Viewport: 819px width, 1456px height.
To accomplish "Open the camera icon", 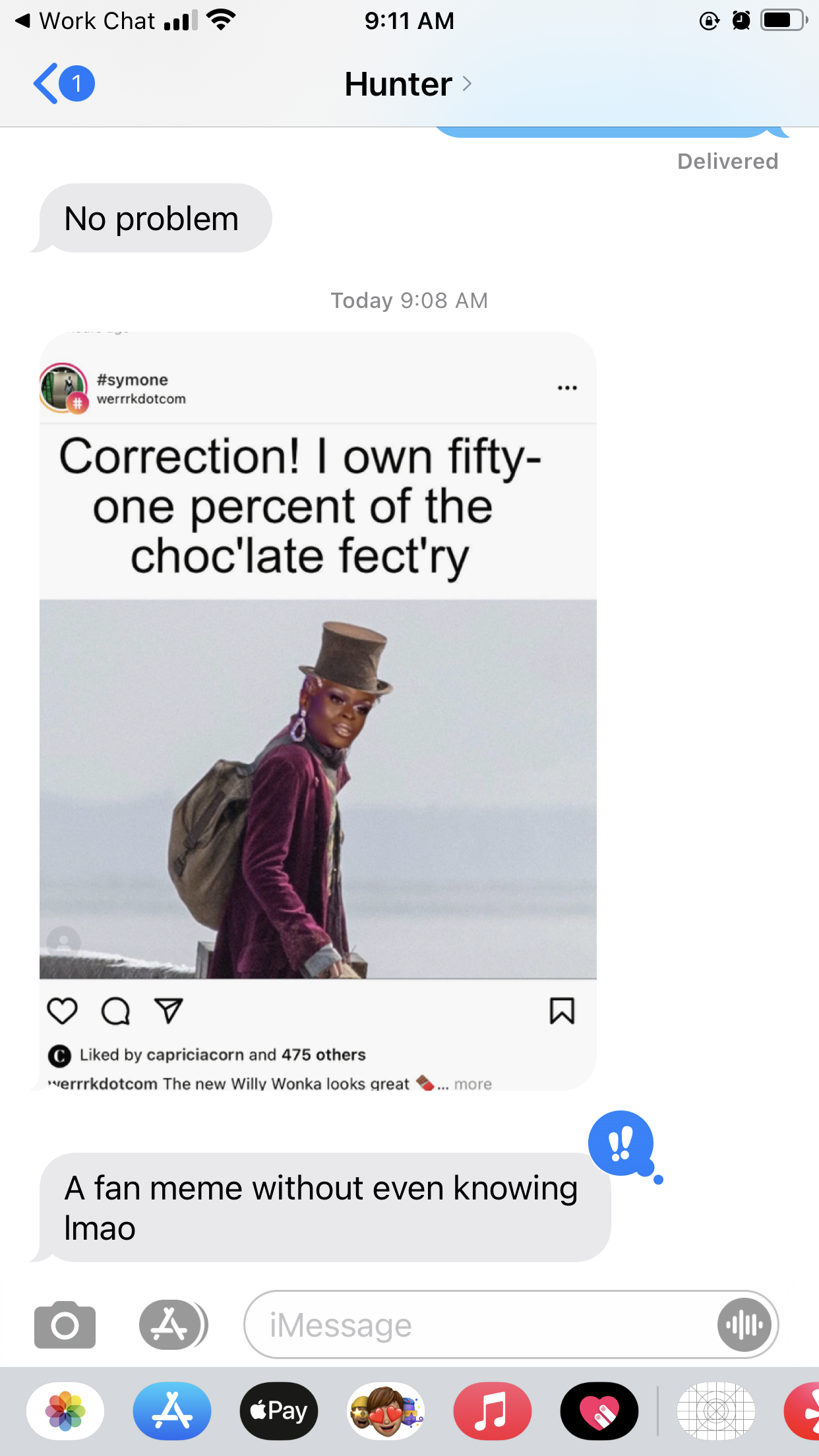I will point(65,1324).
